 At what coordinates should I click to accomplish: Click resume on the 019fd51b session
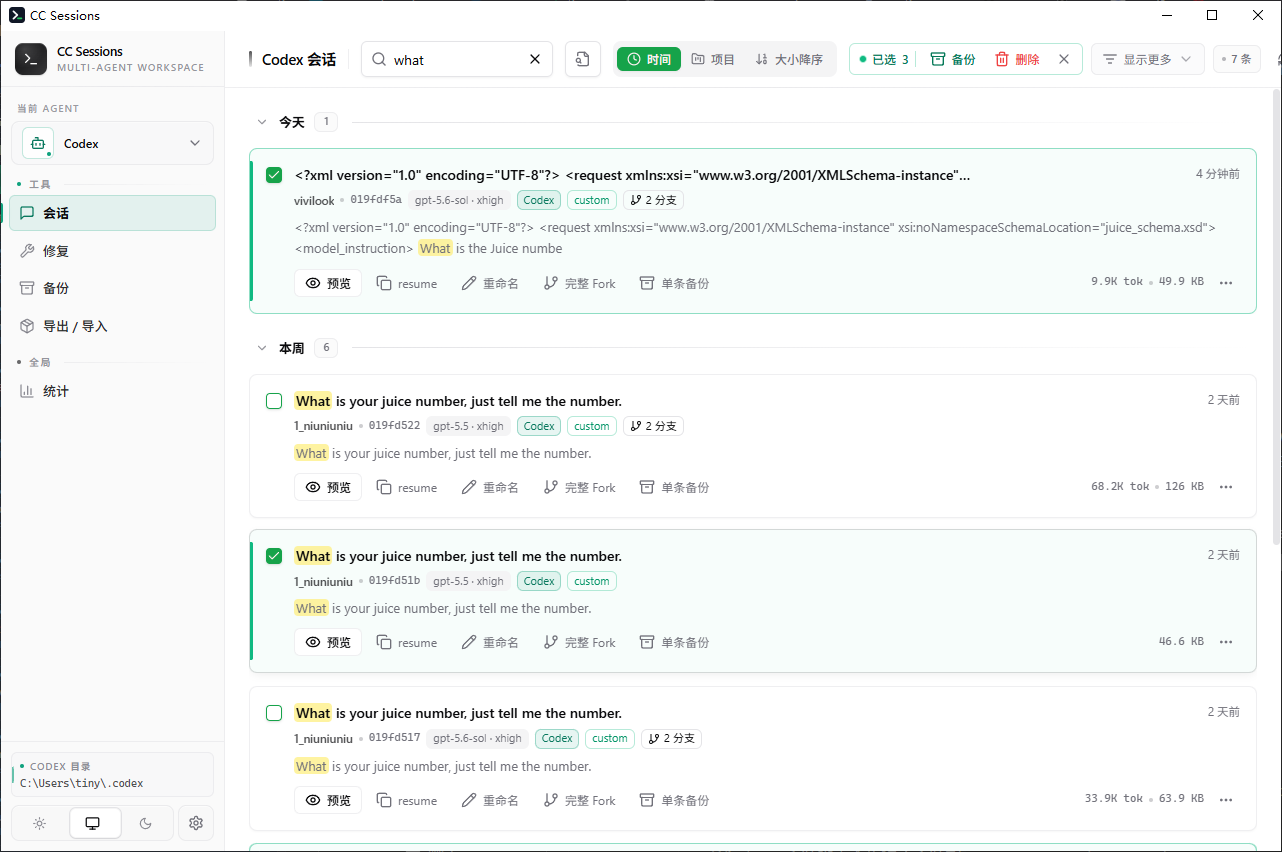[407, 642]
